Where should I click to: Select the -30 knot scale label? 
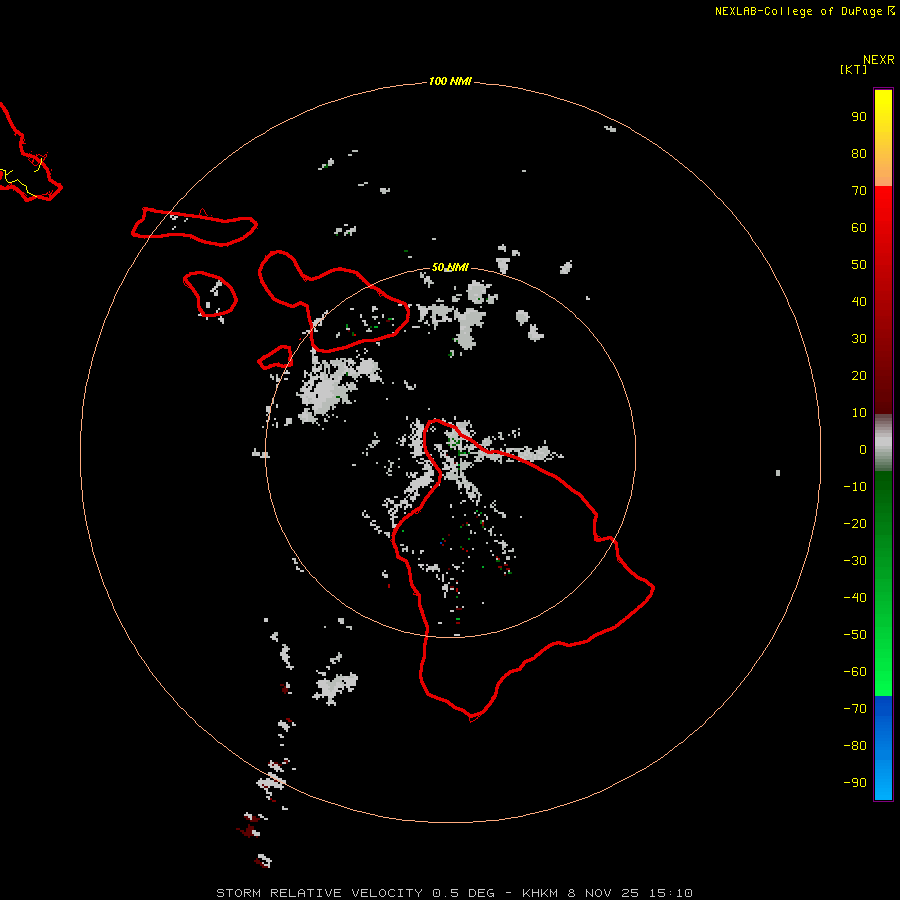[855, 561]
